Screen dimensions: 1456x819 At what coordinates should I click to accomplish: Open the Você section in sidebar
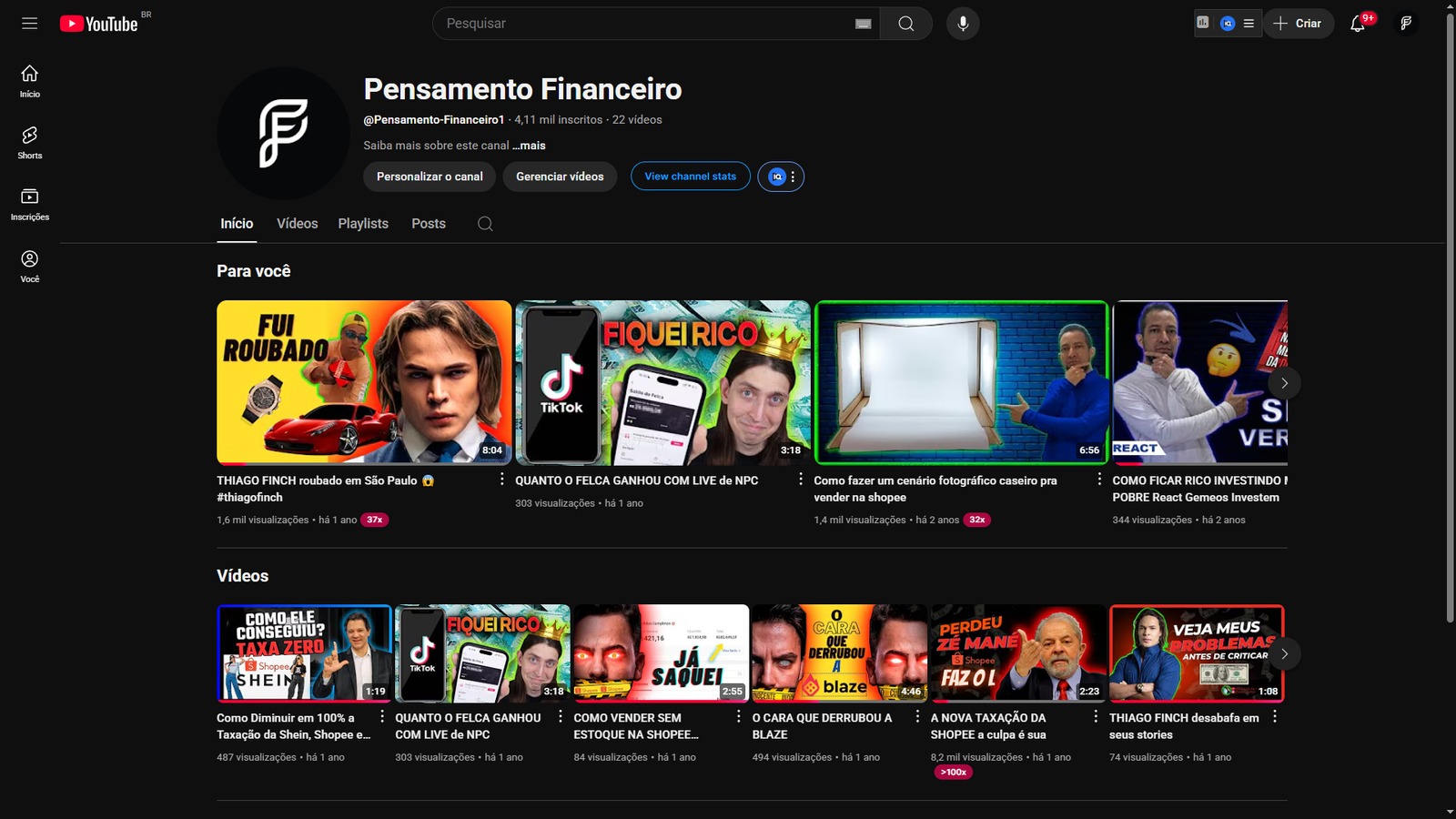point(30,267)
